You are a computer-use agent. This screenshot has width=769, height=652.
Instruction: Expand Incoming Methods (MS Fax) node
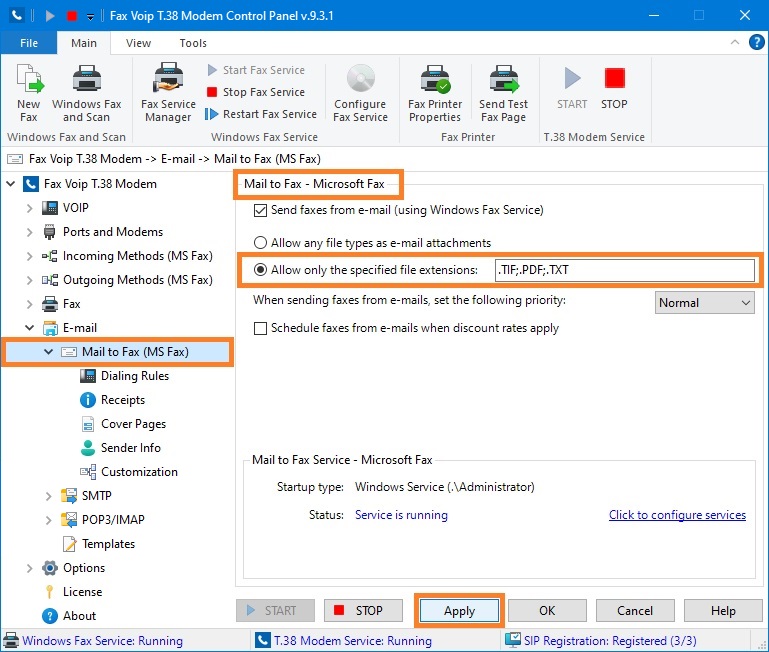tap(29, 256)
